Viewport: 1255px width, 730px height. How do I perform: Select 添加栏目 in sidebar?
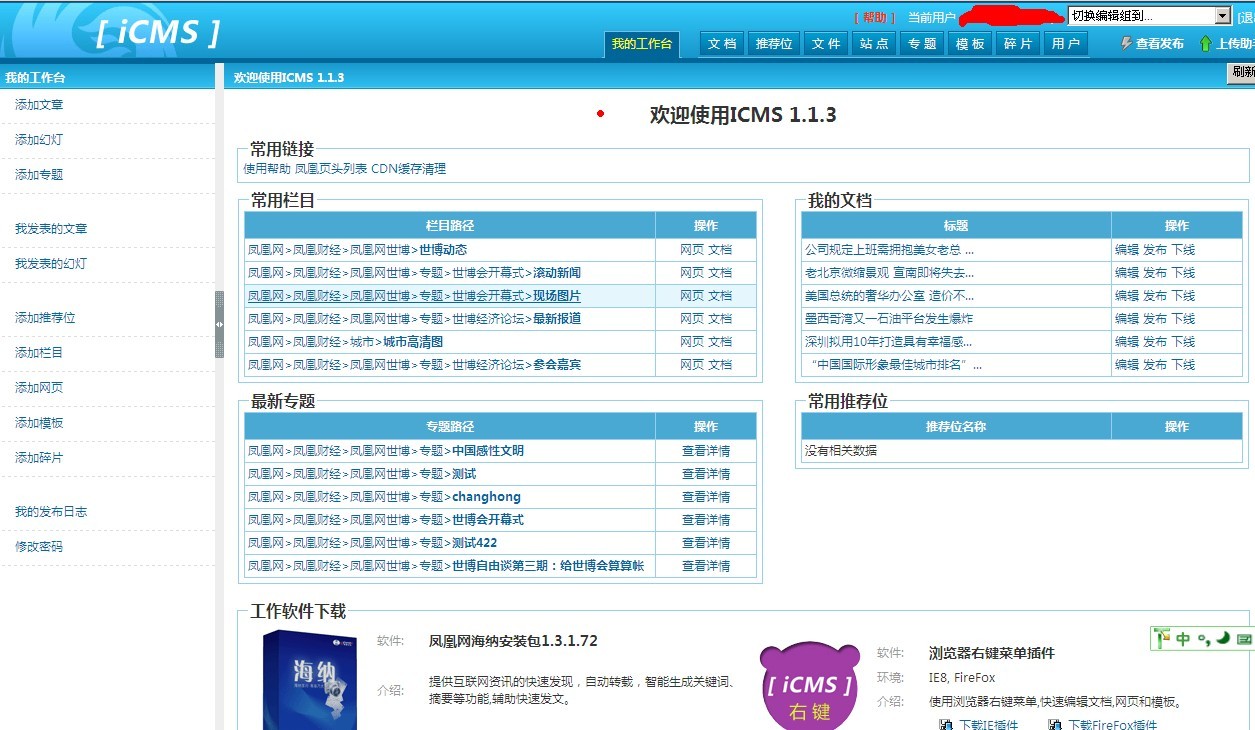pyautogui.click(x=39, y=353)
